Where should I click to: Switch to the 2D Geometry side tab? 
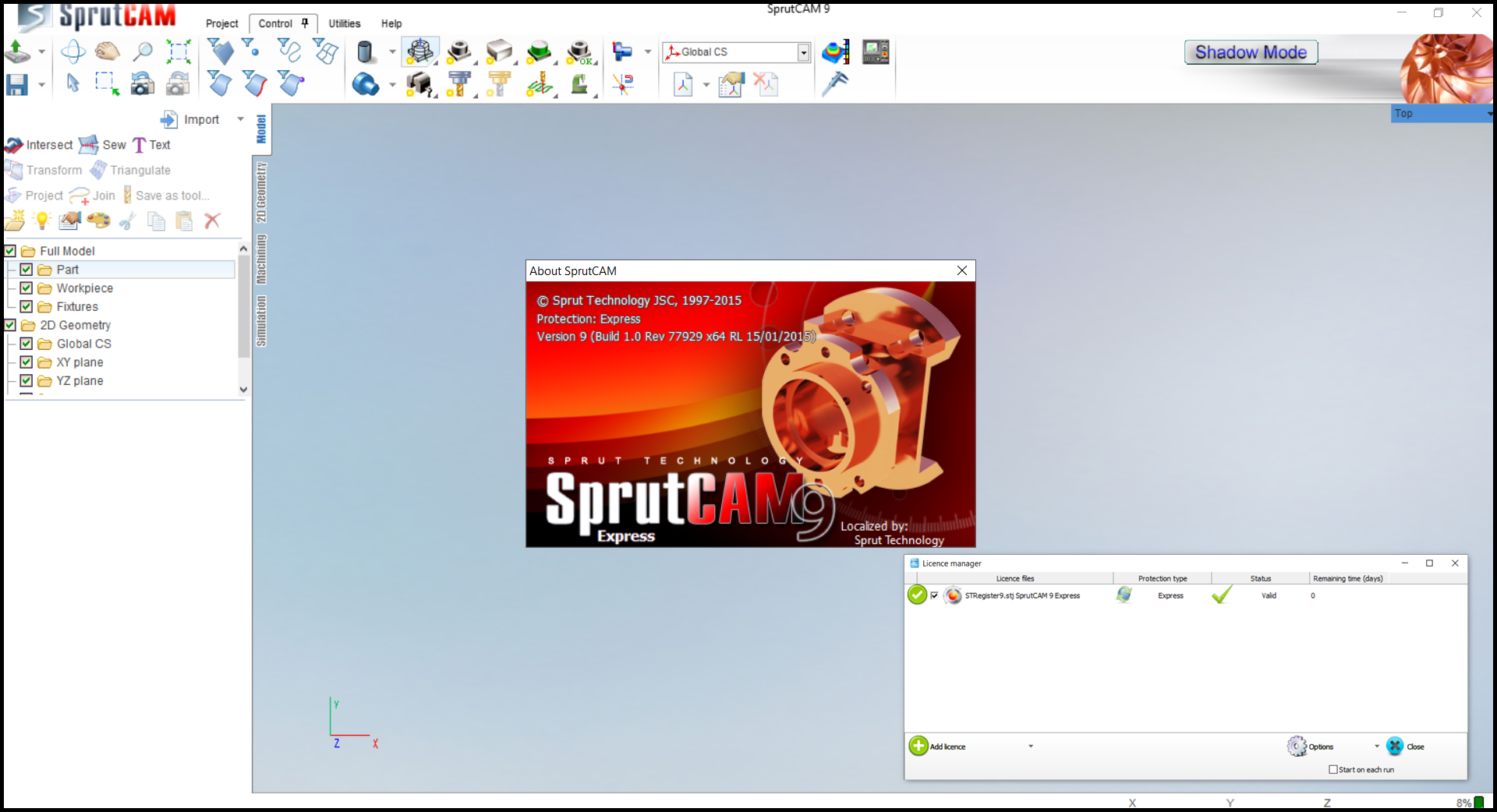(x=261, y=192)
